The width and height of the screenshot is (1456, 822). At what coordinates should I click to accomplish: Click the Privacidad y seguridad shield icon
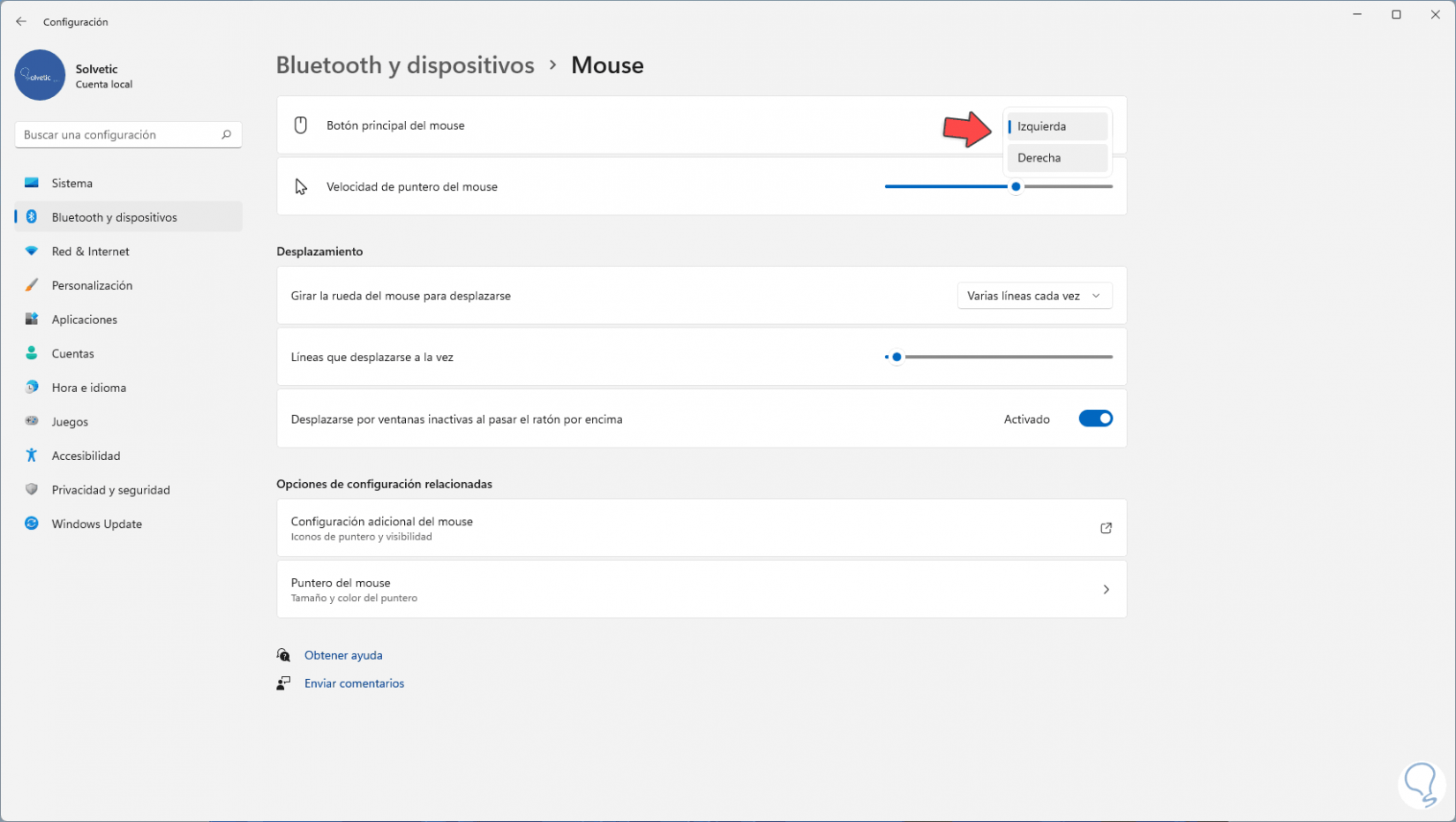pos(32,490)
